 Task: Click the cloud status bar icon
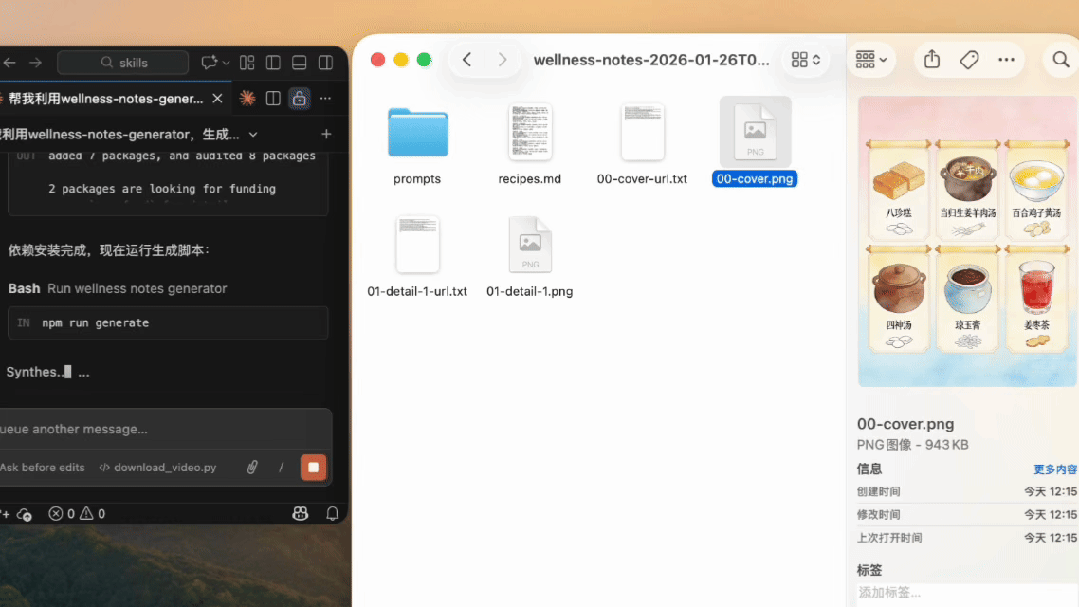24,514
